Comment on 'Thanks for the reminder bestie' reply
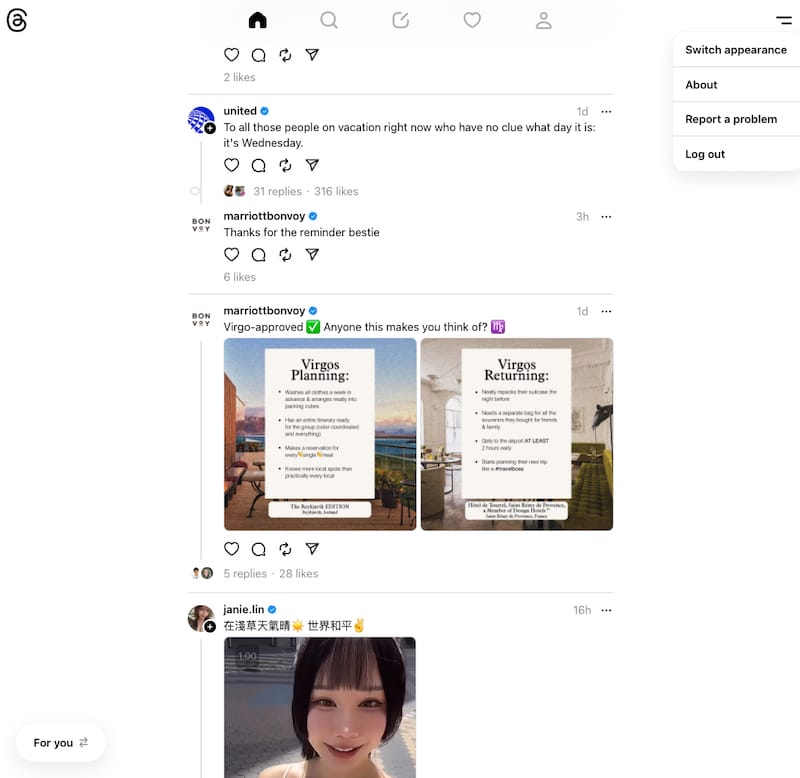The image size is (800, 778). [x=259, y=254]
